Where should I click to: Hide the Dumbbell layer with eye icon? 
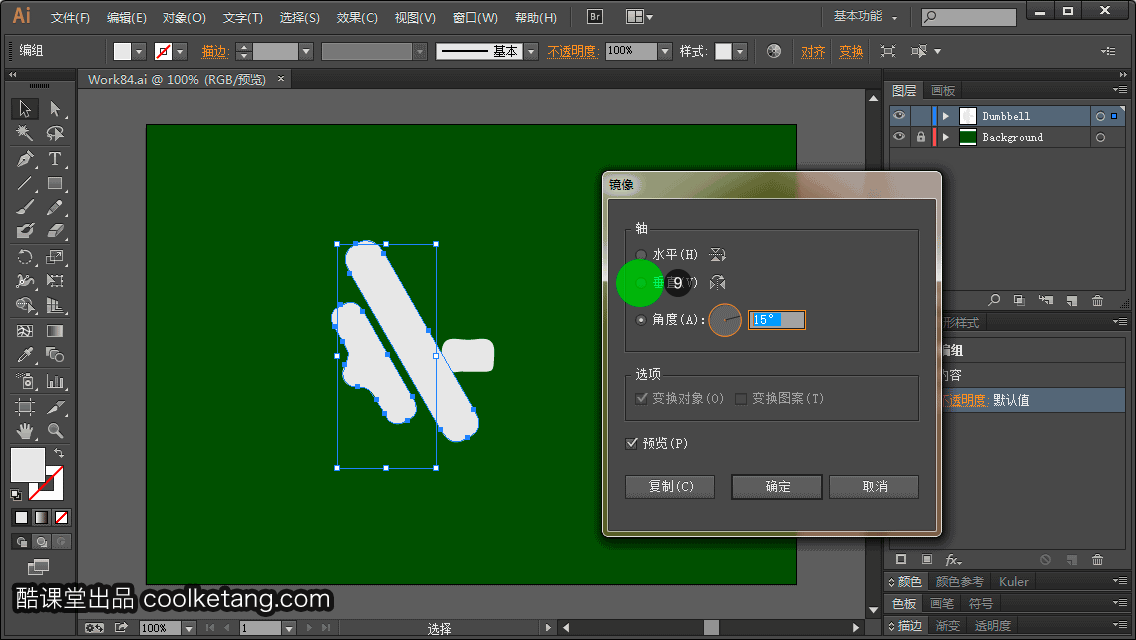click(x=899, y=116)
